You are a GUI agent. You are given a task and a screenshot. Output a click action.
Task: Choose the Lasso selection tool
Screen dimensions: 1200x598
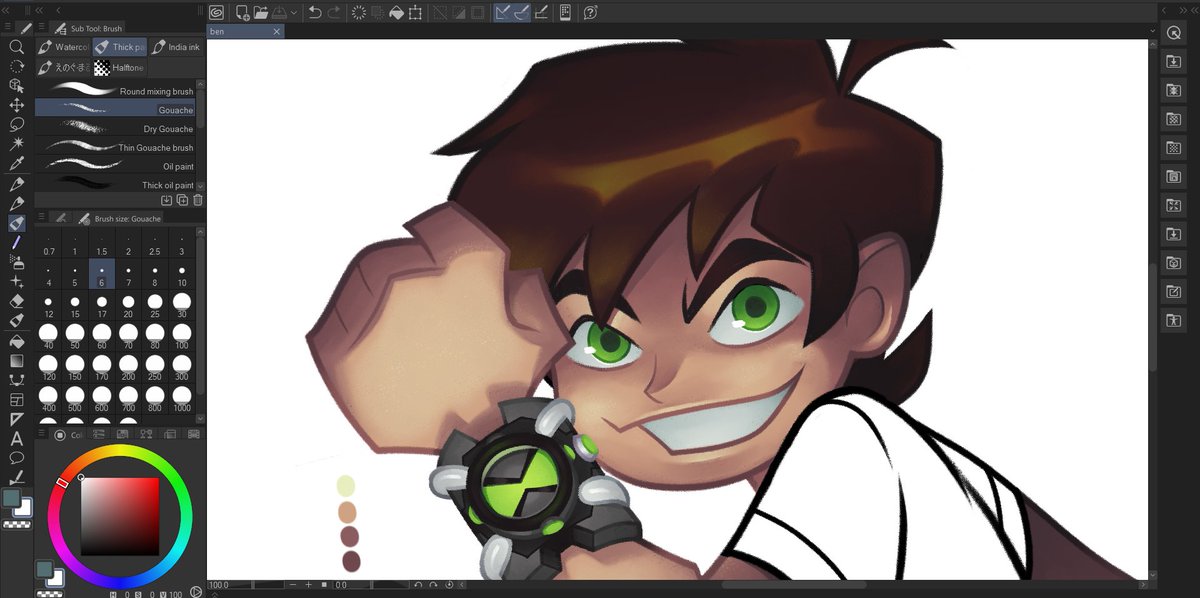pos(17,124)
